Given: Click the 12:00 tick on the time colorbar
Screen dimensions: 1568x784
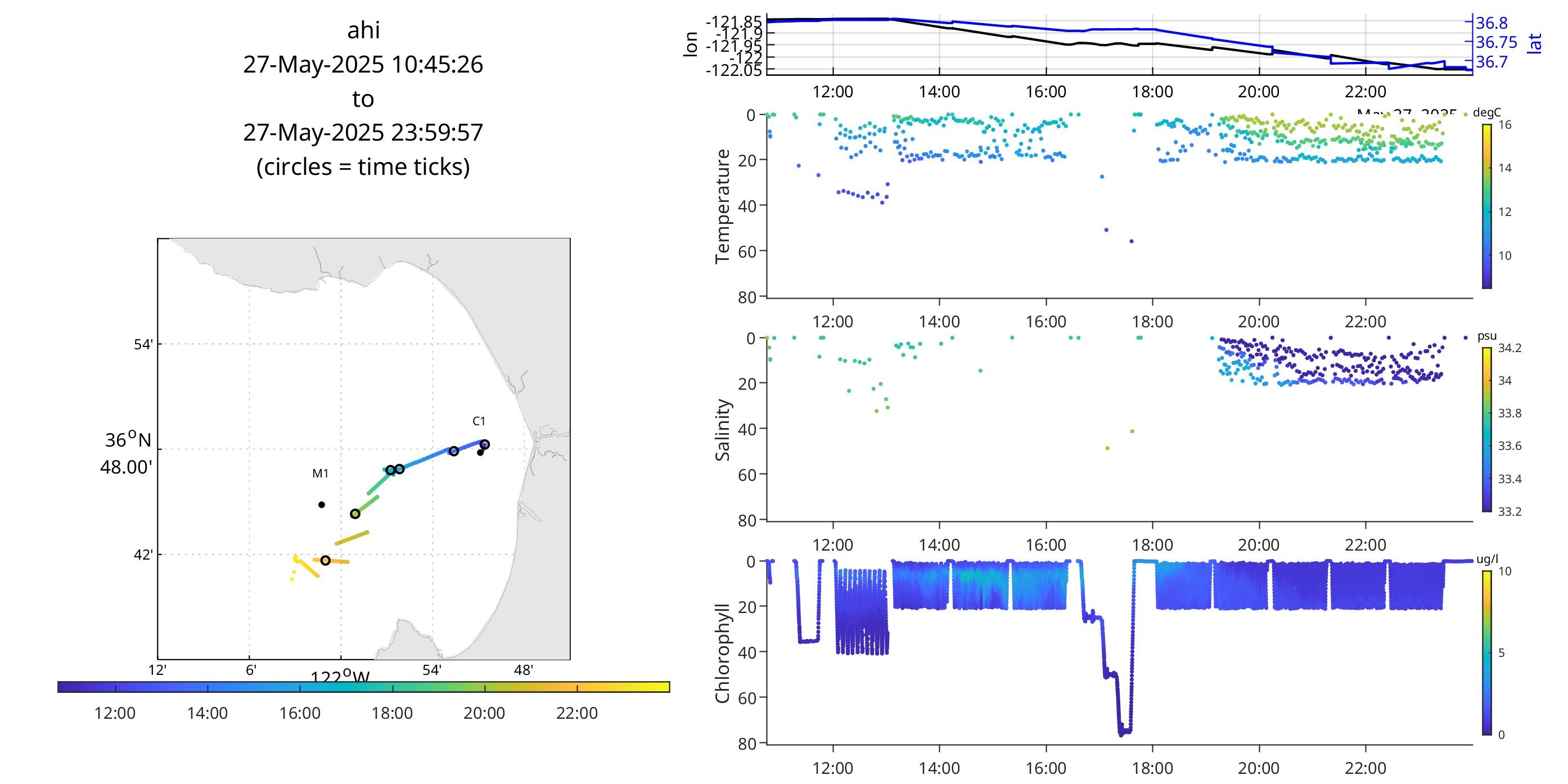Looking at the screenshot, I should 115,713.
